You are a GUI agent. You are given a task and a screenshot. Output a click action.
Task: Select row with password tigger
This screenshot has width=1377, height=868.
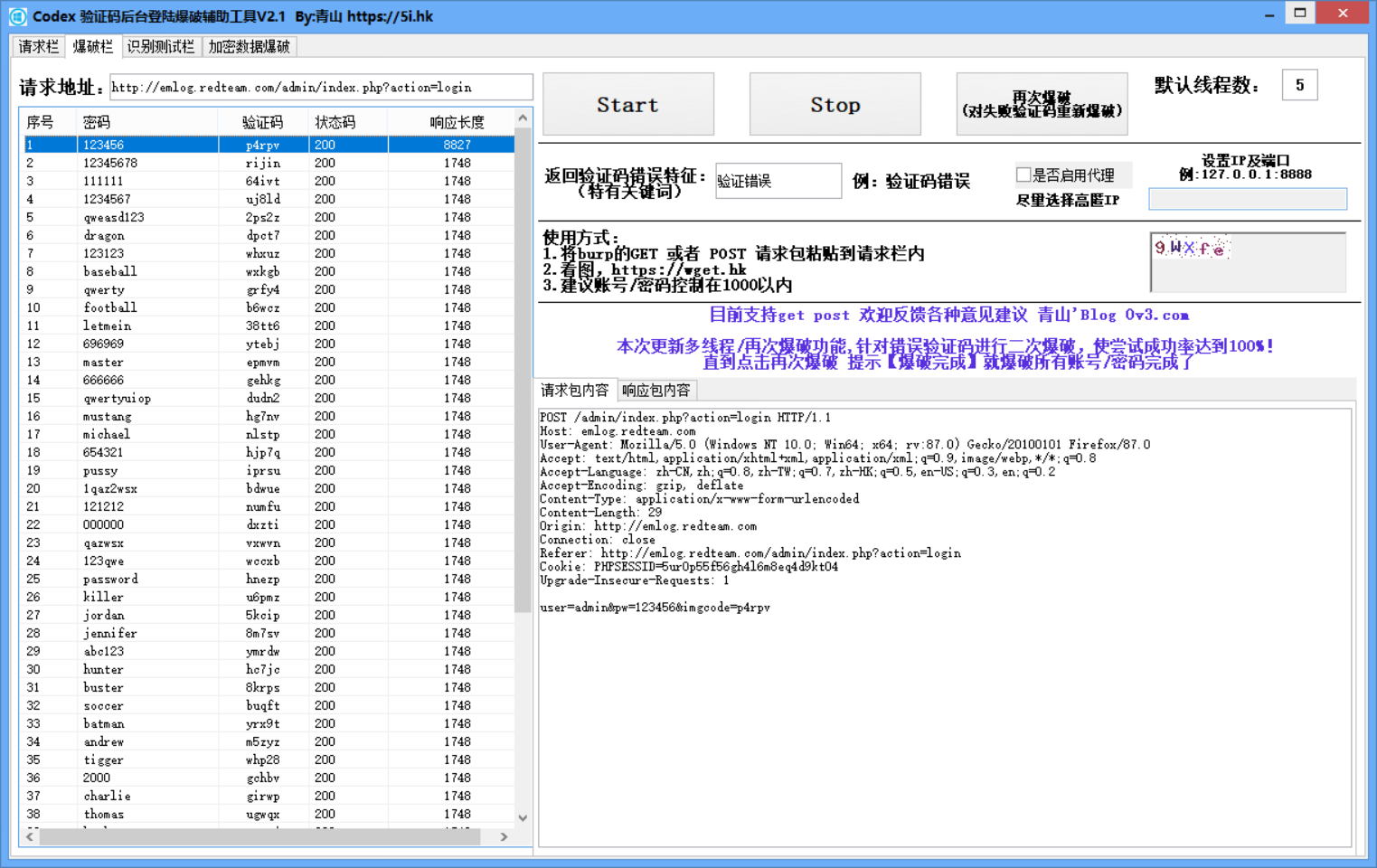click(x=269, y=759)
